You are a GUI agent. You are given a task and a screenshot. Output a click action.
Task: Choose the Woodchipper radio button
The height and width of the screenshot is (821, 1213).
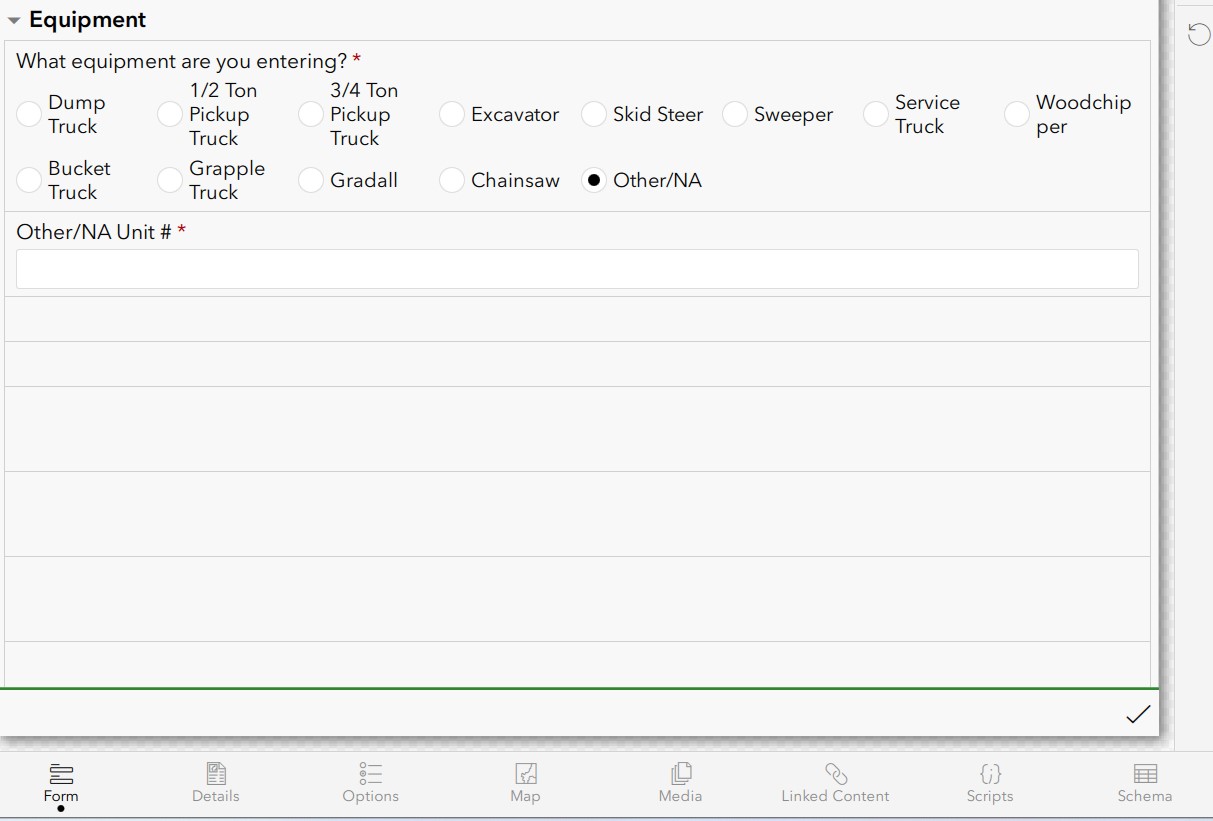1017,115
